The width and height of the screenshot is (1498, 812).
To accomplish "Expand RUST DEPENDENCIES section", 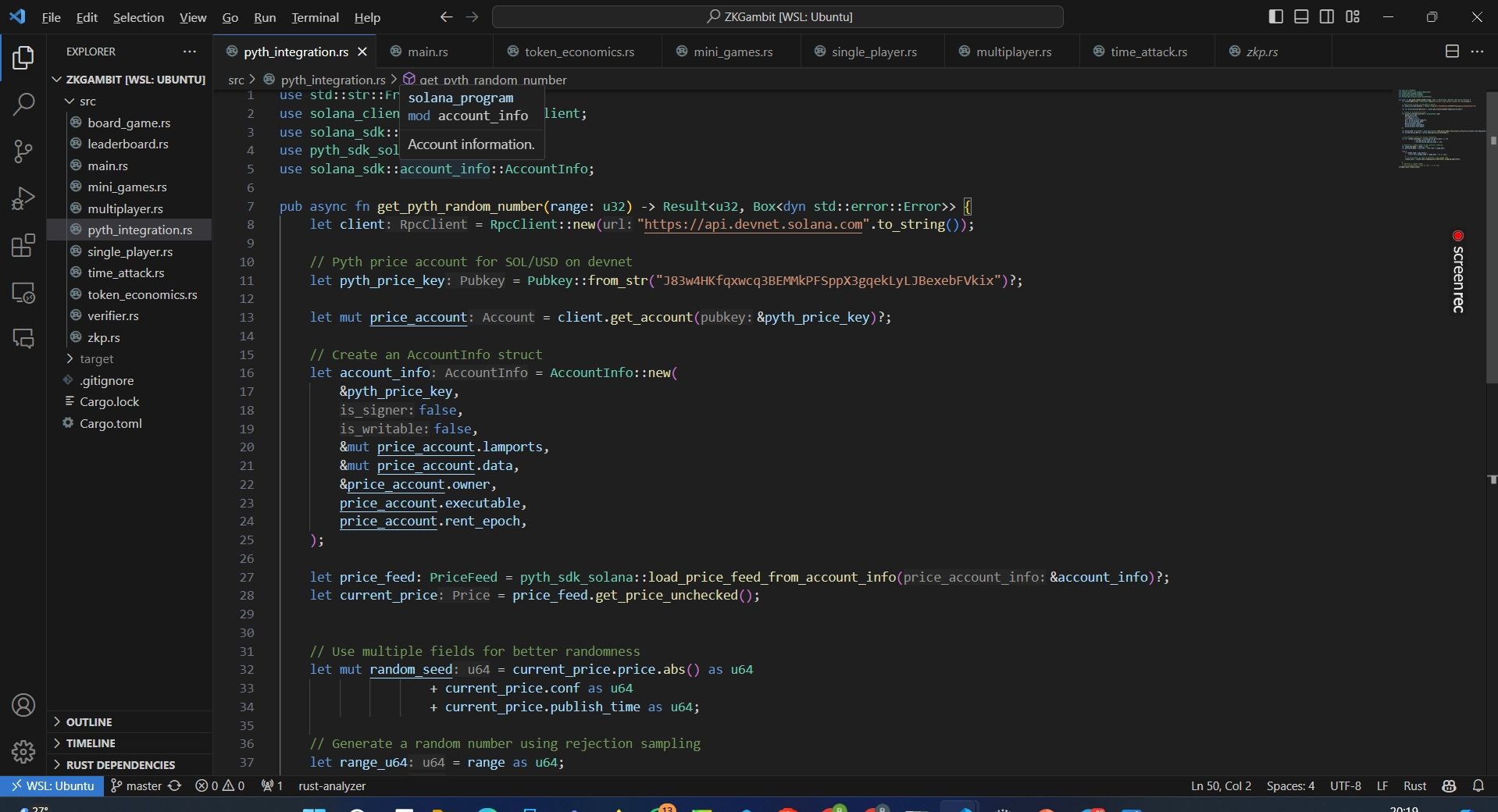I will click(x=130, y=765).
